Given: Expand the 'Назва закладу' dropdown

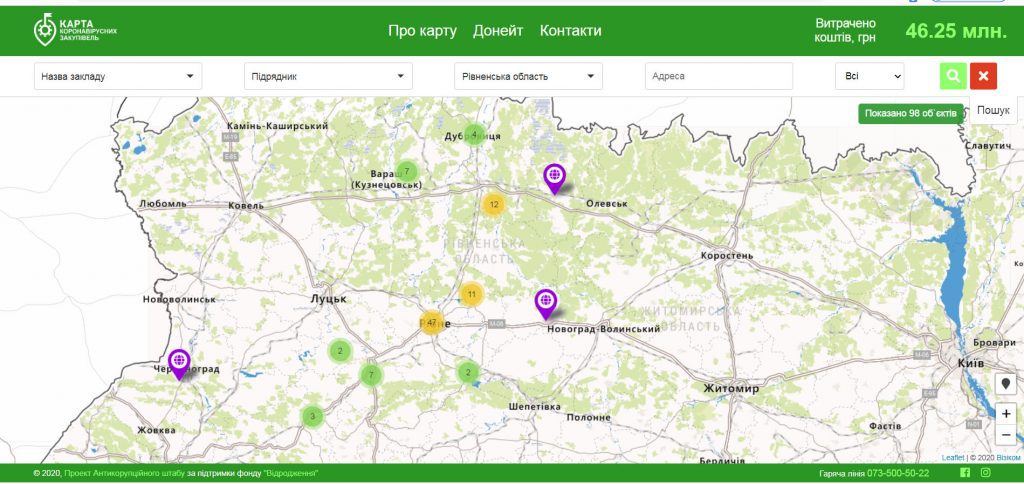Looking at the screenshot, I should [x=118, y=76].
